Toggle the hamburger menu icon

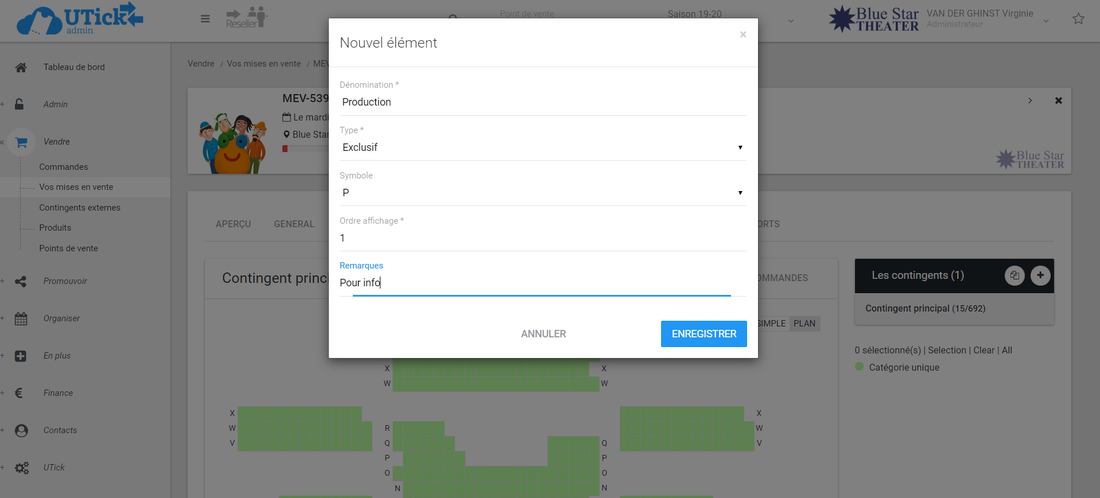point(205,19)
